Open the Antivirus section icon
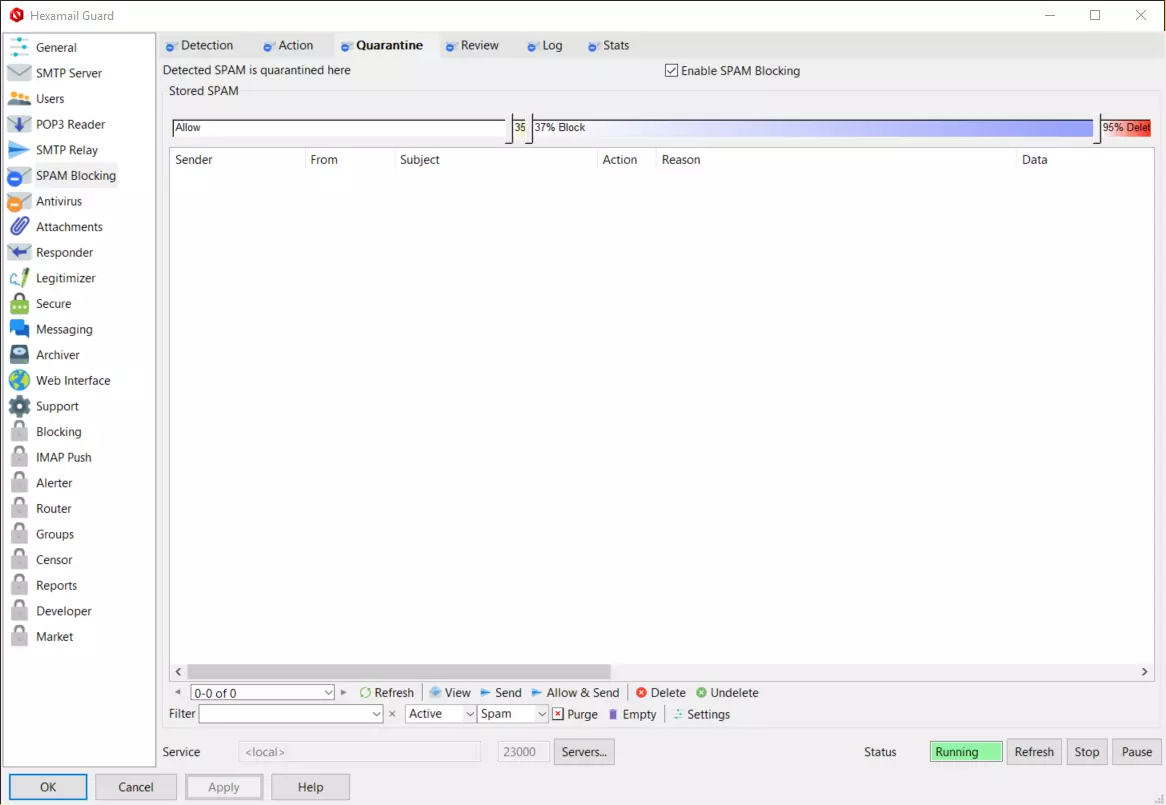 (19, 202)
